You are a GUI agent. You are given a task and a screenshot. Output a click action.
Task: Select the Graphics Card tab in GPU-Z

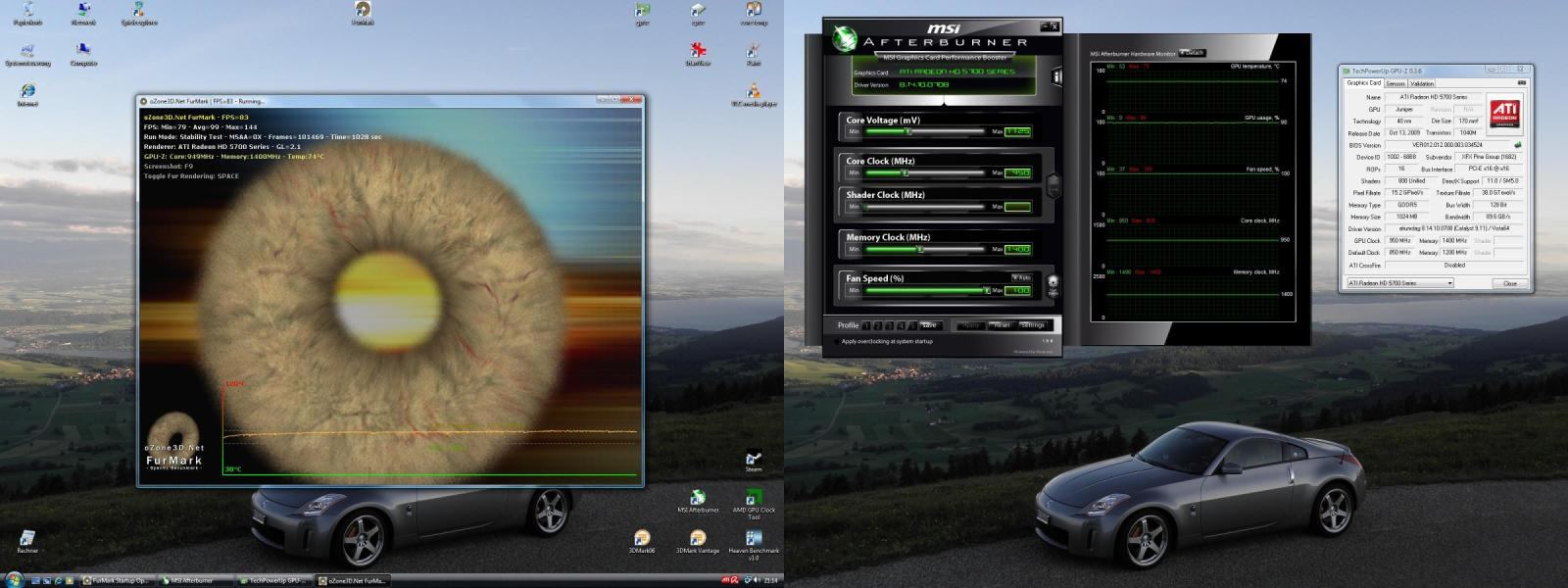1363,83
